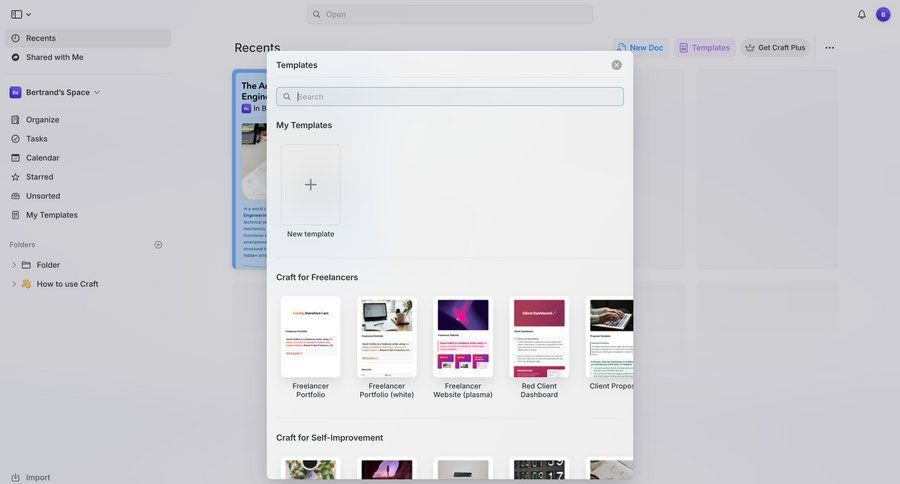Open Organize in sidebar
900x484 pixels.
42,119
